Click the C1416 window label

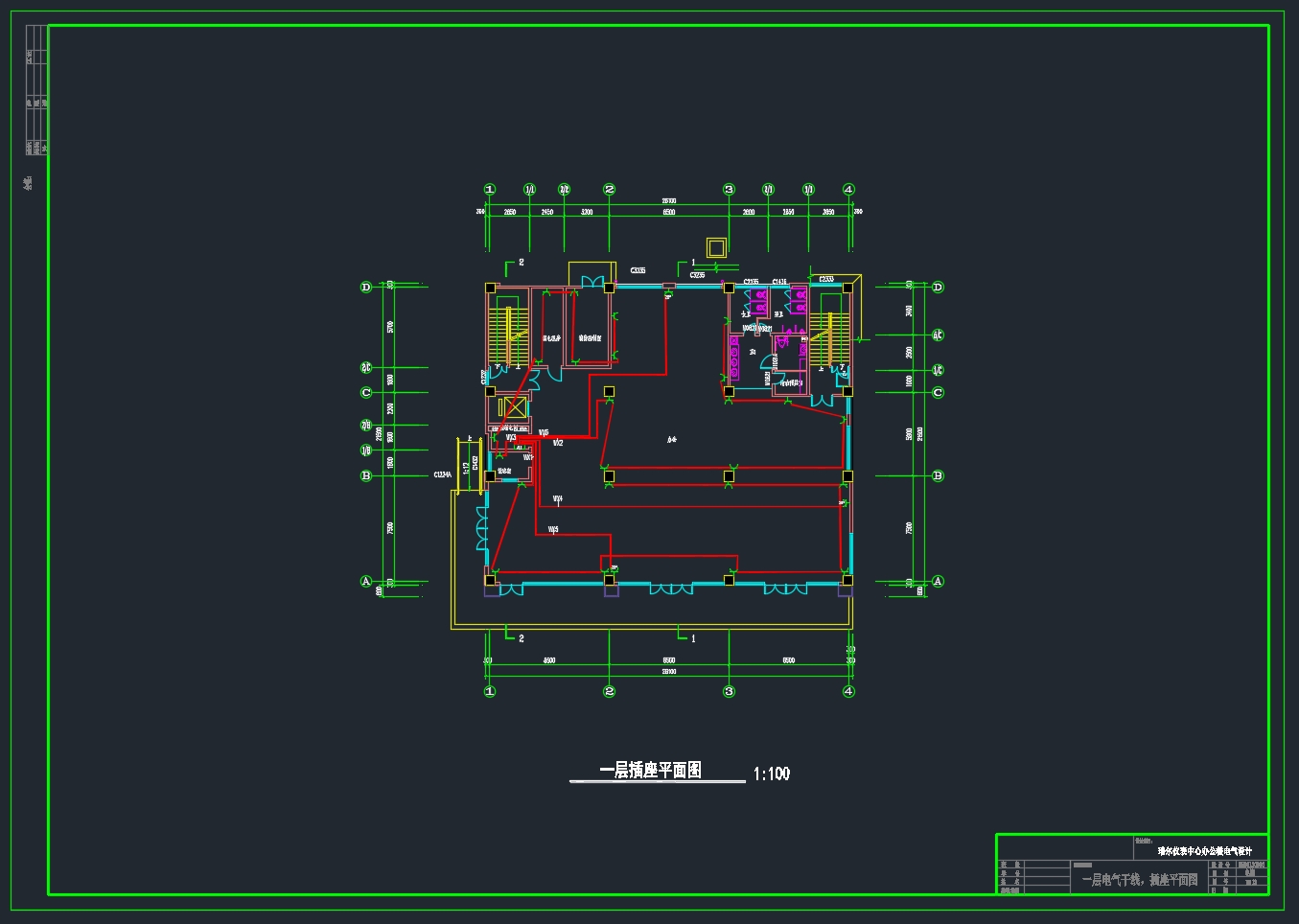[x=779, y=282]
